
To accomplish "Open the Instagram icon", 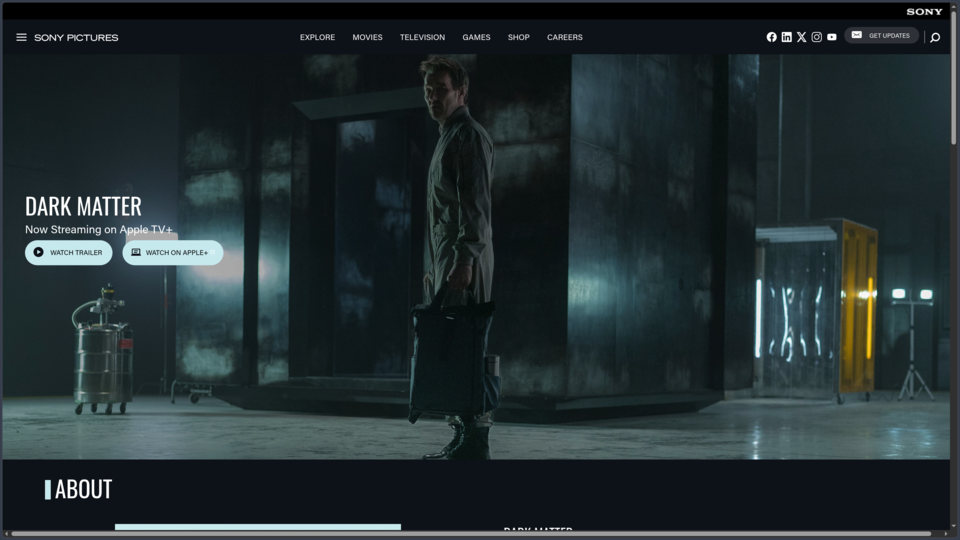I will [x=817, y=37].
